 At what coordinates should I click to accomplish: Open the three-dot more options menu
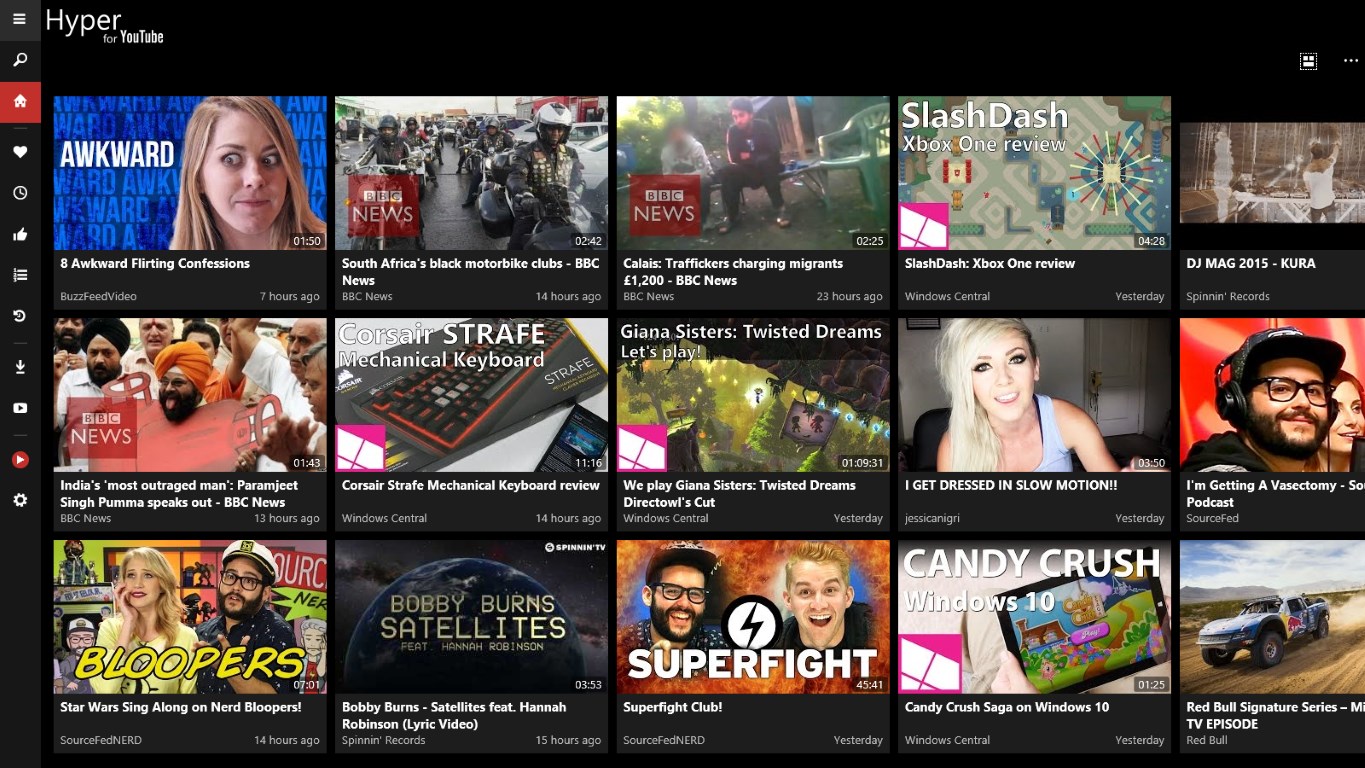point(1351,62)
